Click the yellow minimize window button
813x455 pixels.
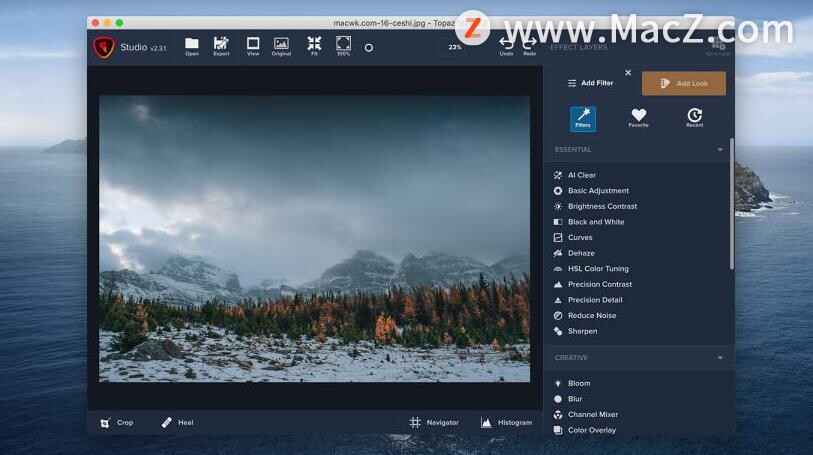[x=107, y=23]
